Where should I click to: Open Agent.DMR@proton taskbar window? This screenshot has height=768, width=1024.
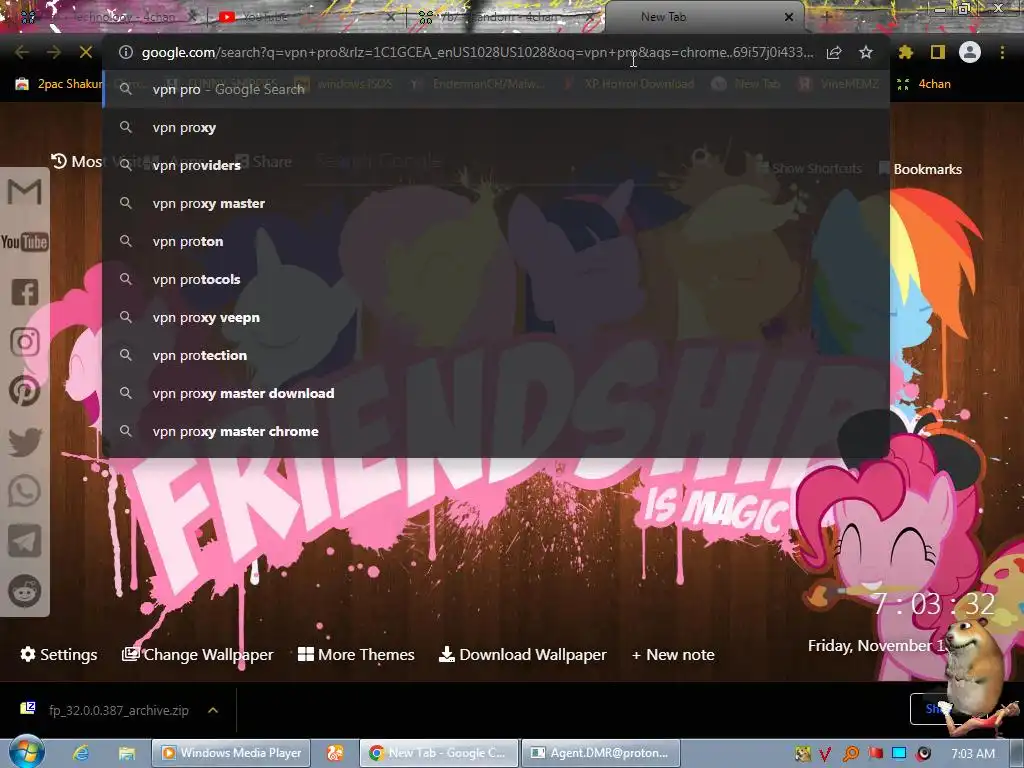(x=601, y=753)
